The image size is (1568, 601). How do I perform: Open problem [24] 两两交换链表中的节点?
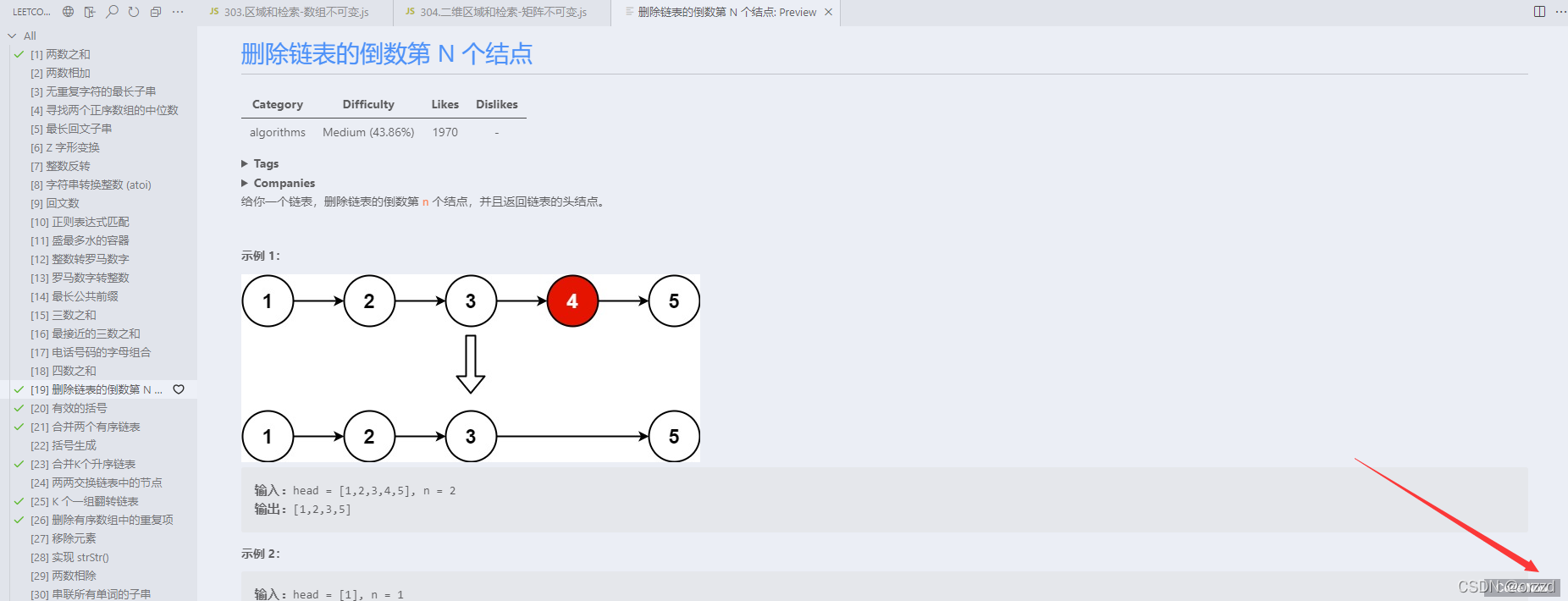pyautogui.click(x=97, y=482)
